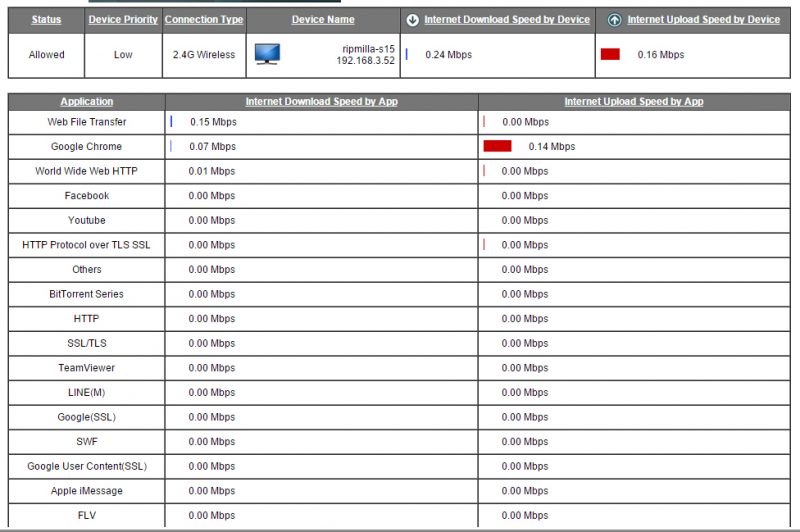Click the Low device priority cell

[123, 55]
